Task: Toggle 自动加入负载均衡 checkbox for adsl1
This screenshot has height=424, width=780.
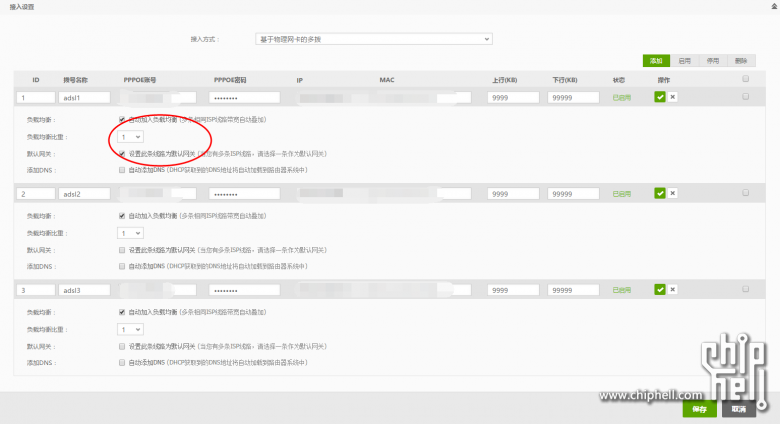Action: (x=122, y=119)
